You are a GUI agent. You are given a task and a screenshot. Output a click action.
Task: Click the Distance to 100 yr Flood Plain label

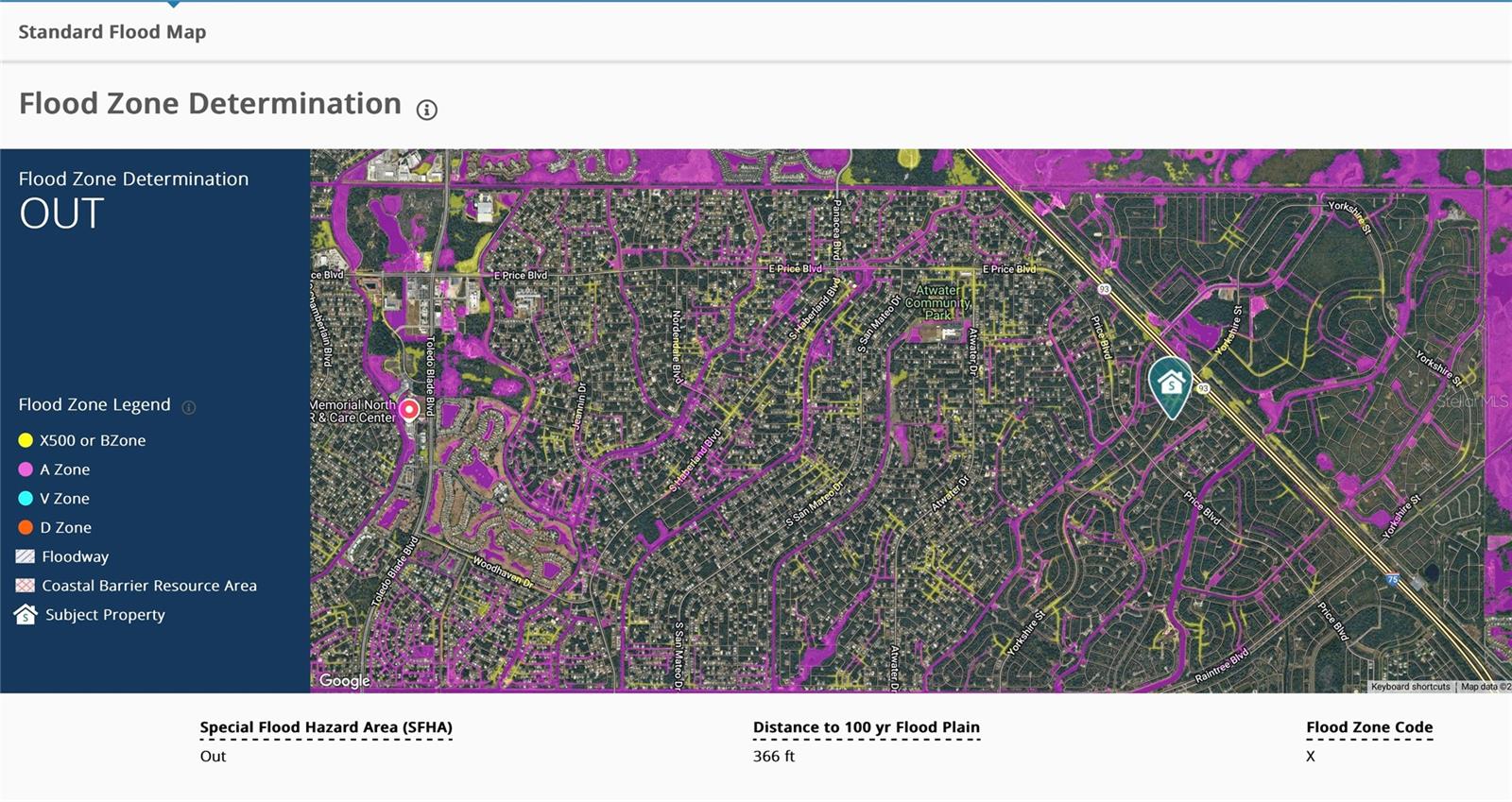[x=866, y=727]
